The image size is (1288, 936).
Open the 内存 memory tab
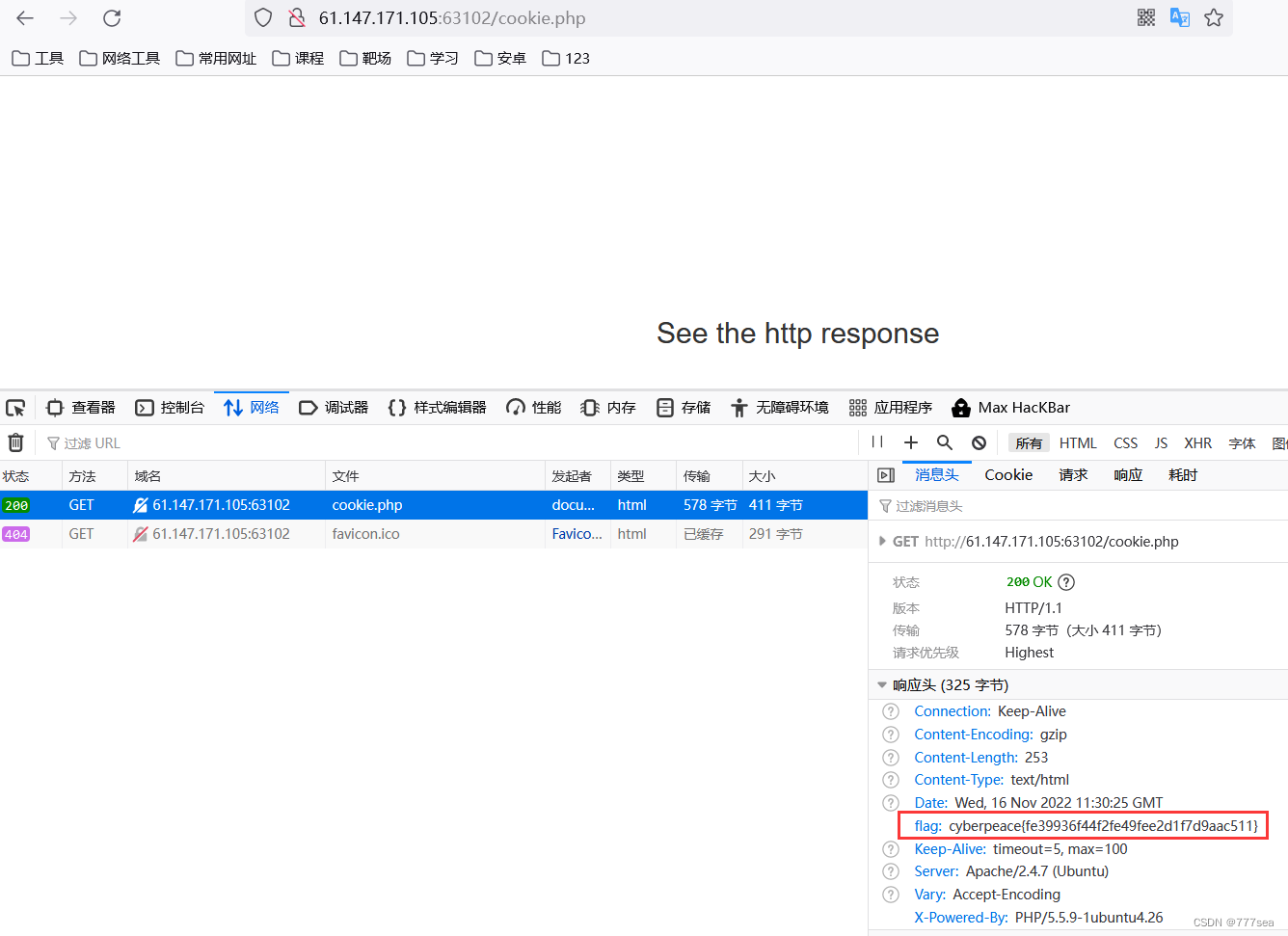608,408
